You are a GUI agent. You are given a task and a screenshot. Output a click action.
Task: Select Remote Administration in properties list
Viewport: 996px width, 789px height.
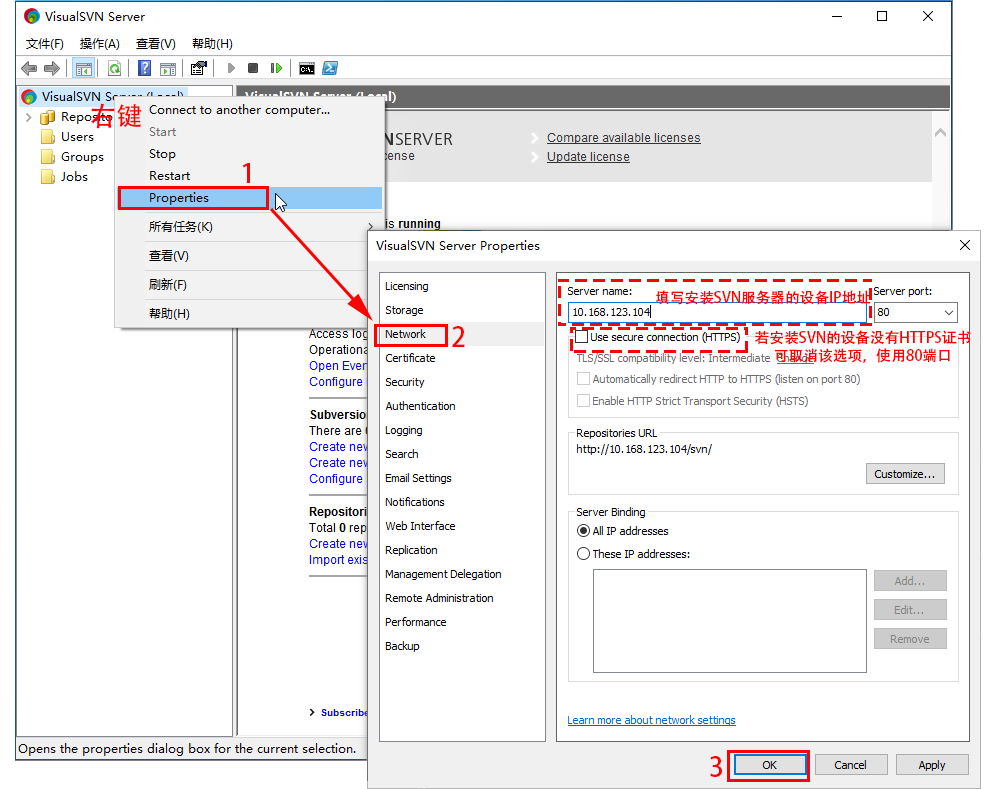point(461,598)
